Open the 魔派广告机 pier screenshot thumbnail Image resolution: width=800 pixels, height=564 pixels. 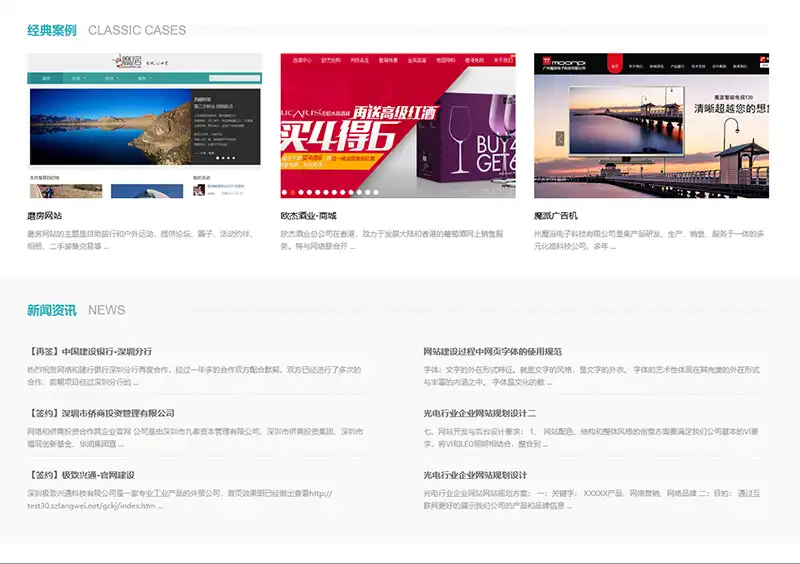[x=651, y=125]
